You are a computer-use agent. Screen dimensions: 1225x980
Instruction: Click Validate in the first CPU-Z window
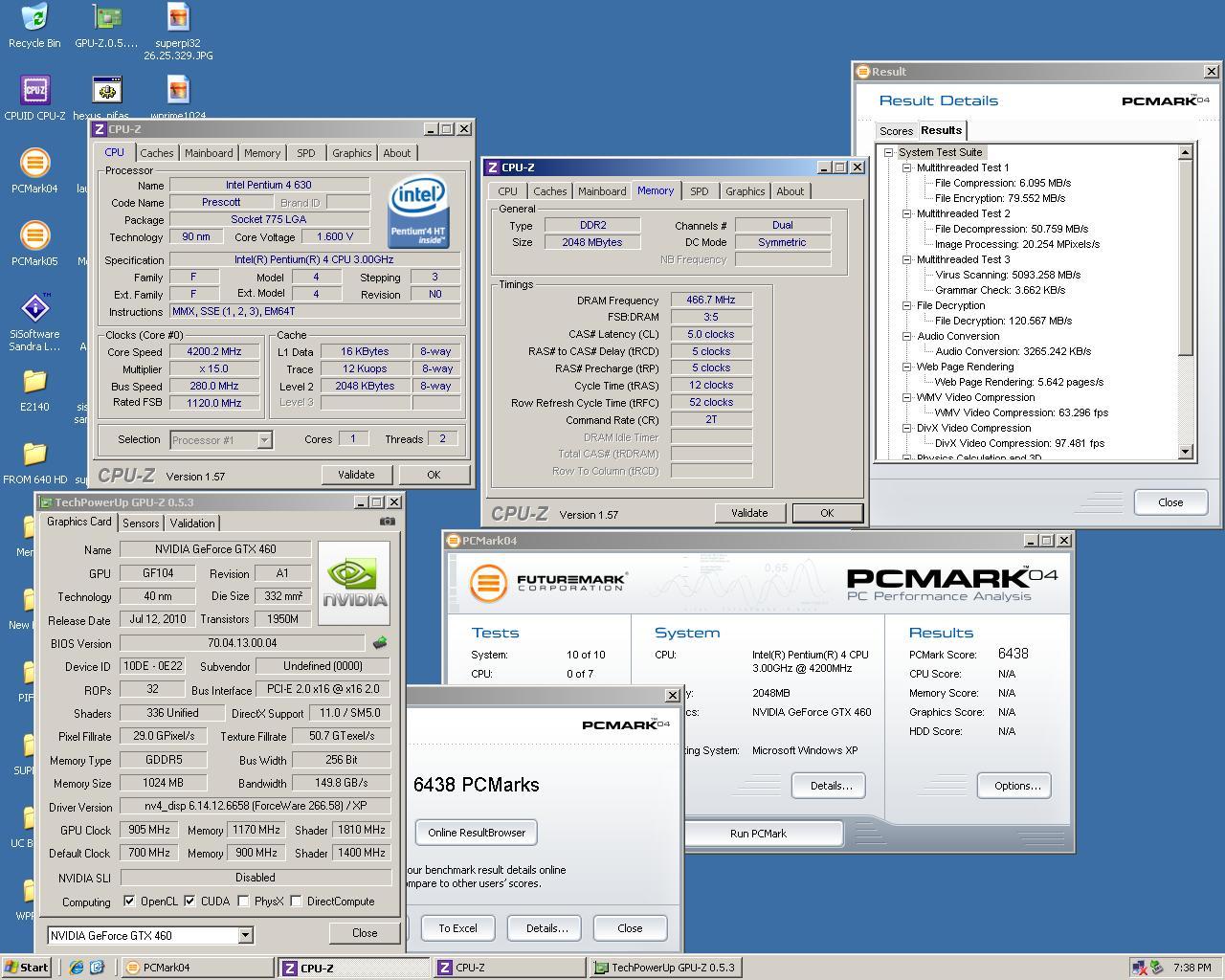(x=356, y=475)
